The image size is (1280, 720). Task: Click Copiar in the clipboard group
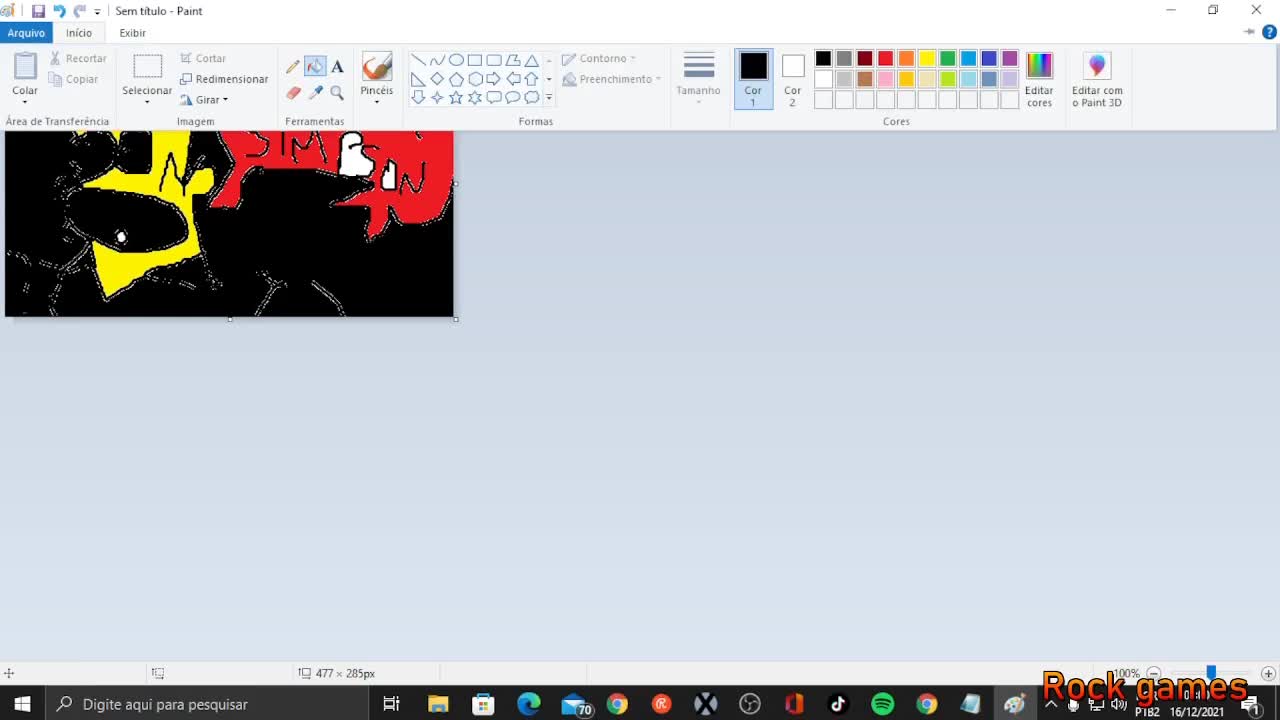(x=74, y=79)
